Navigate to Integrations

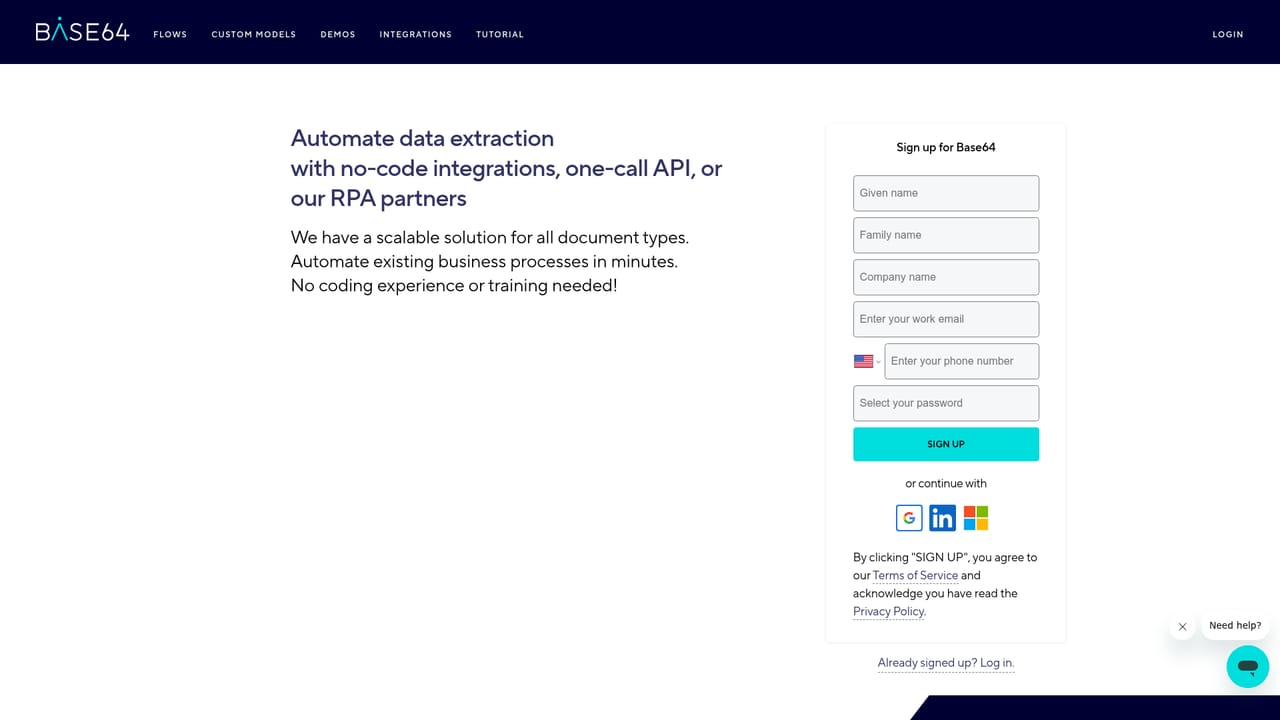pyautogui.click(x=415, y=34)
